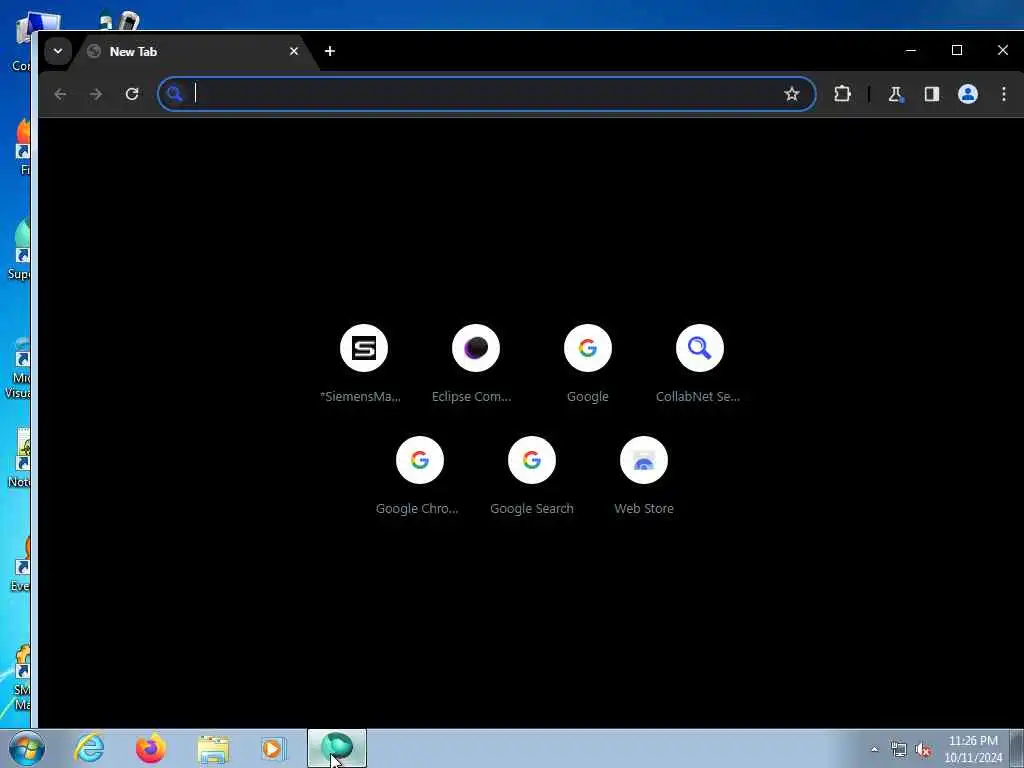Open the Google shortcut tile
This screenshot has width=1024, height=768.
pyautogui.click(x=588, y=363)
